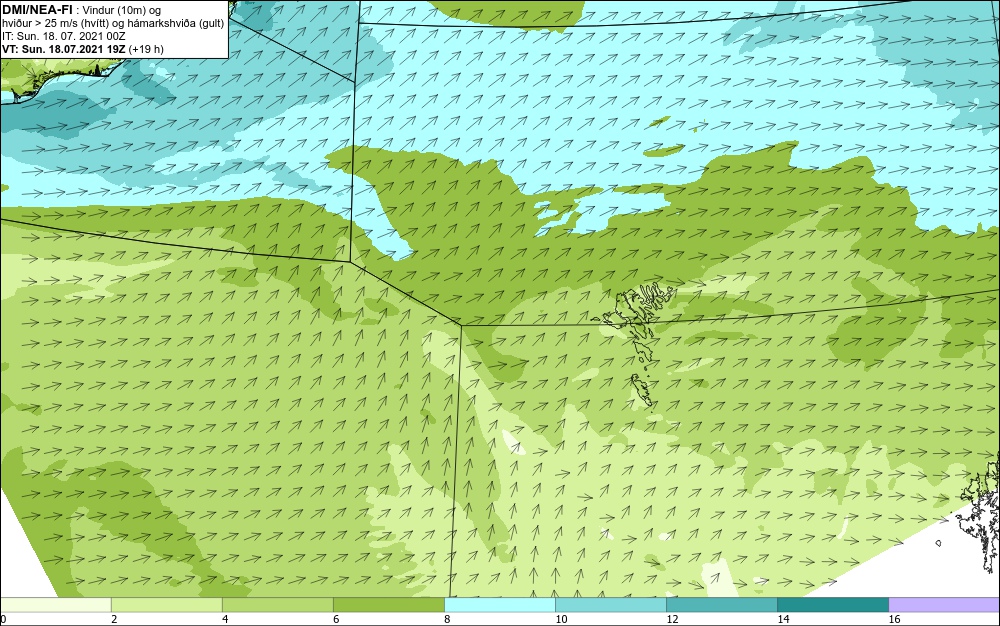Click the 14-16 m/s dark teal swatch
The width and height of the screenshot is (1000, 626).
(x=832, y=605)
